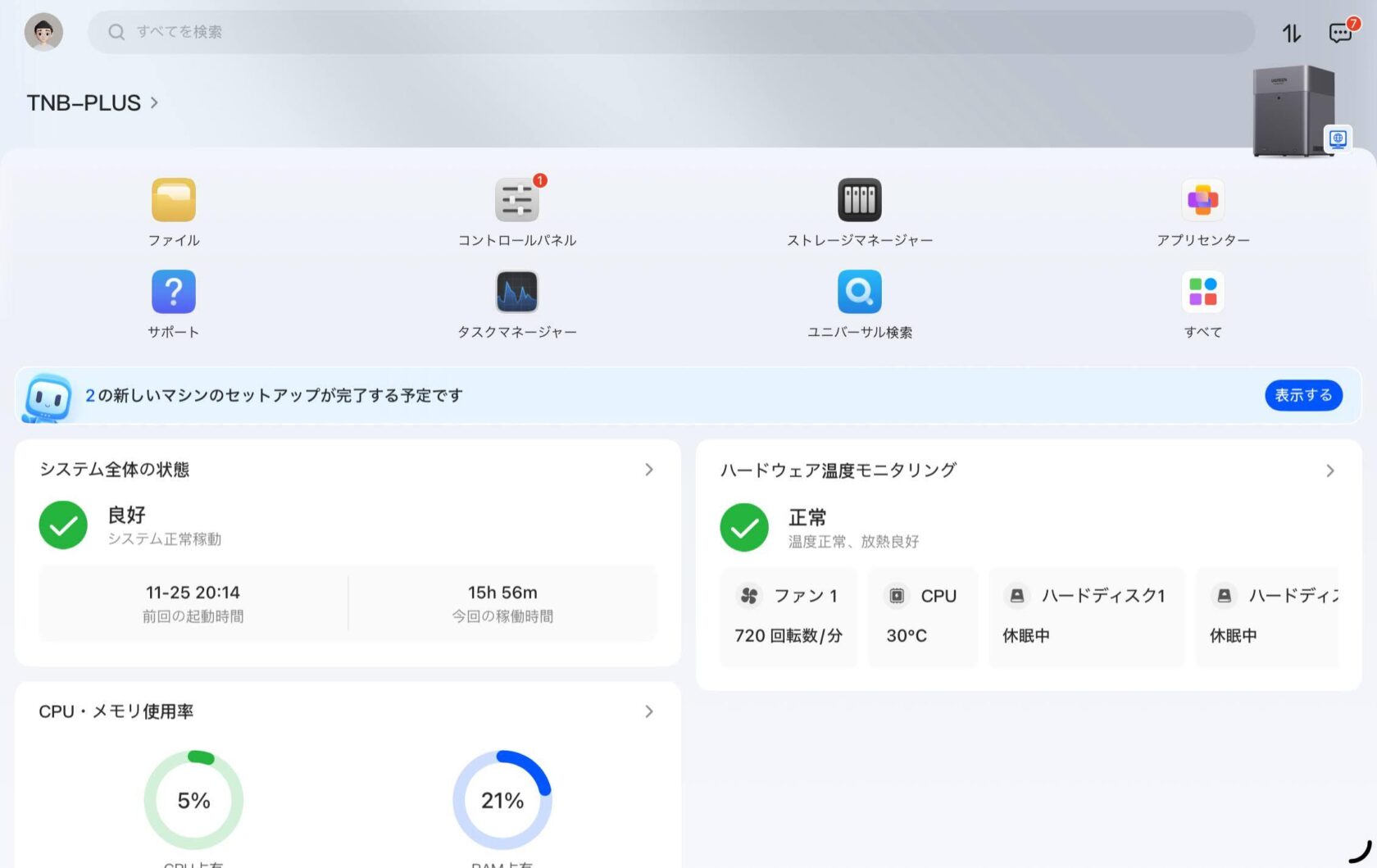1377x868 pixels.
Task: Open コントロールパネル (Control Panel) icon
Action: 516,201
